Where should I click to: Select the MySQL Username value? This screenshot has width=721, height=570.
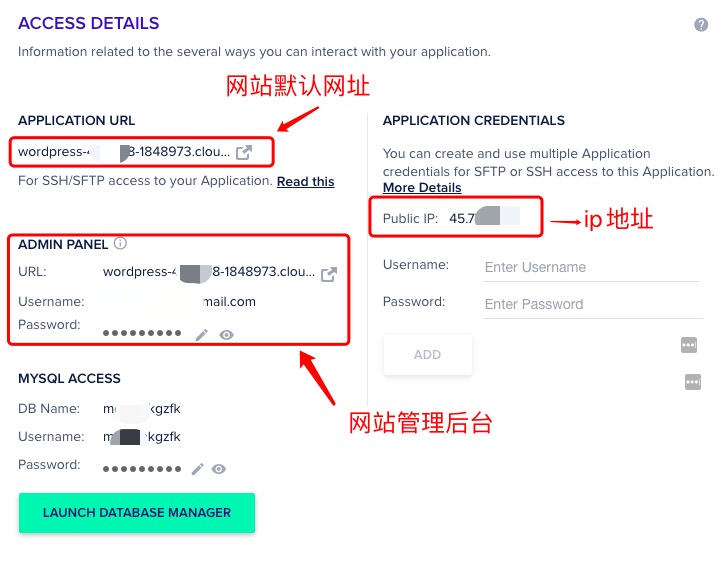142,437
